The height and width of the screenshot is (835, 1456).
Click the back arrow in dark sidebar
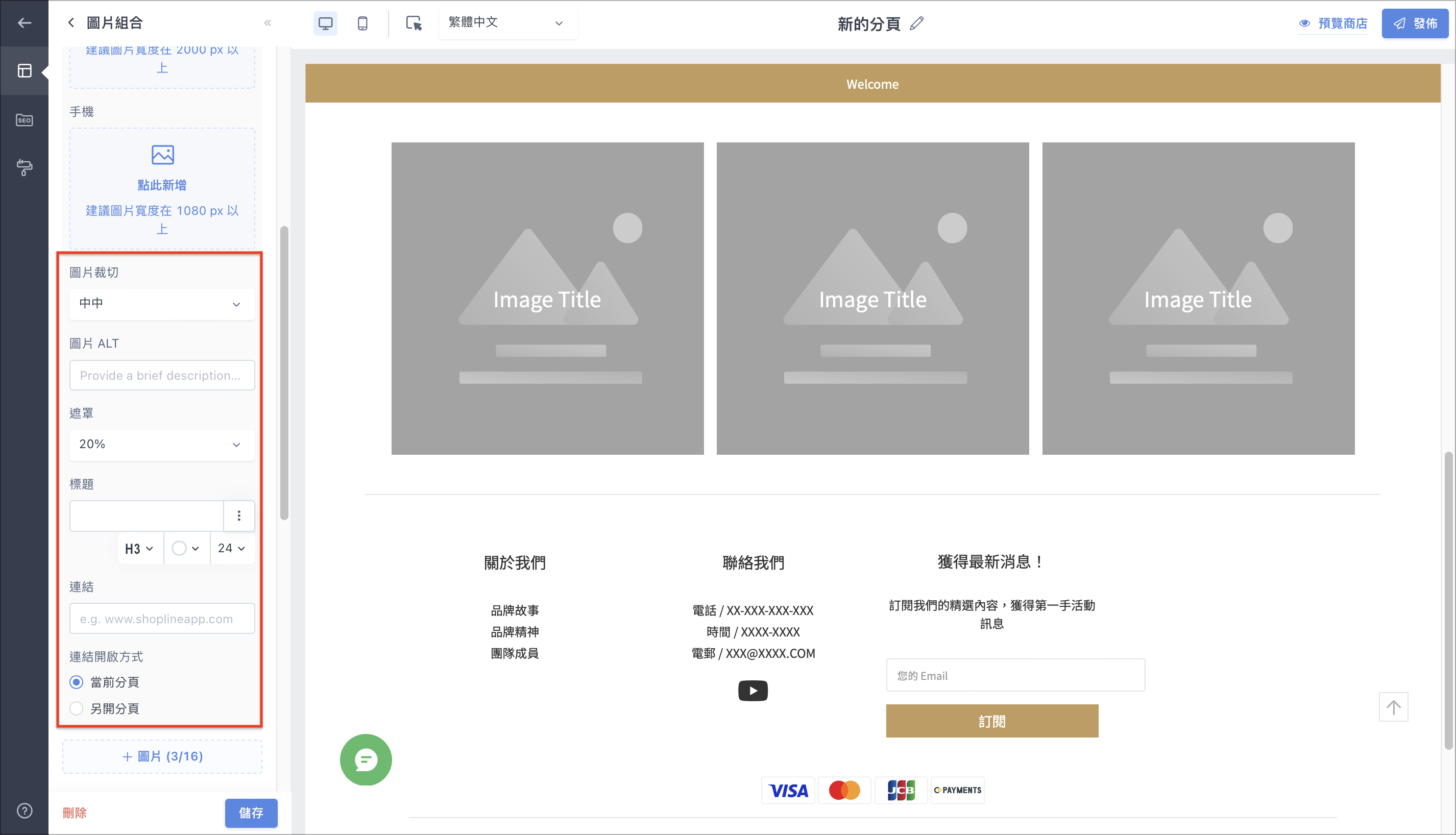tap(24, 23)
